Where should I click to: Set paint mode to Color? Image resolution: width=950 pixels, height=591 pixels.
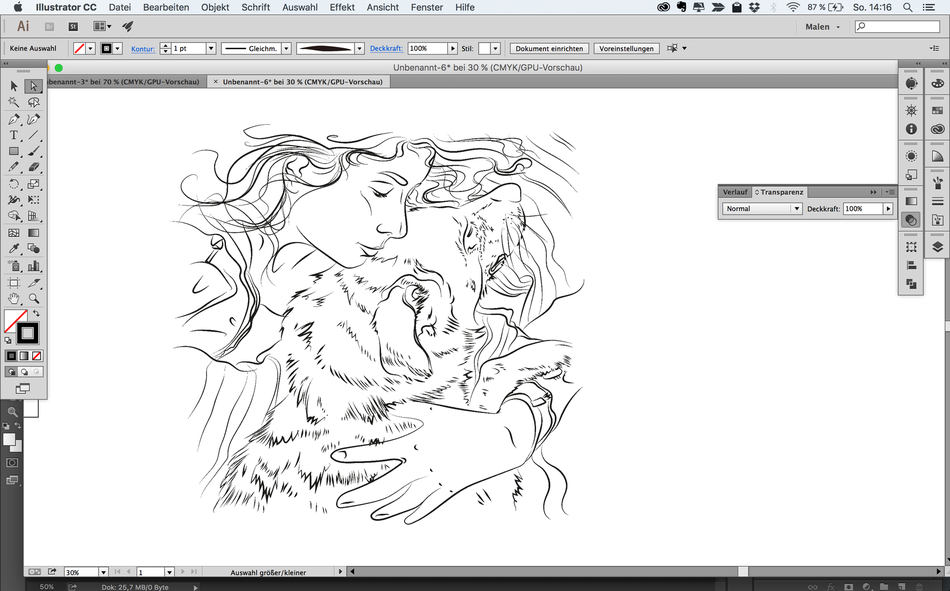11,356
